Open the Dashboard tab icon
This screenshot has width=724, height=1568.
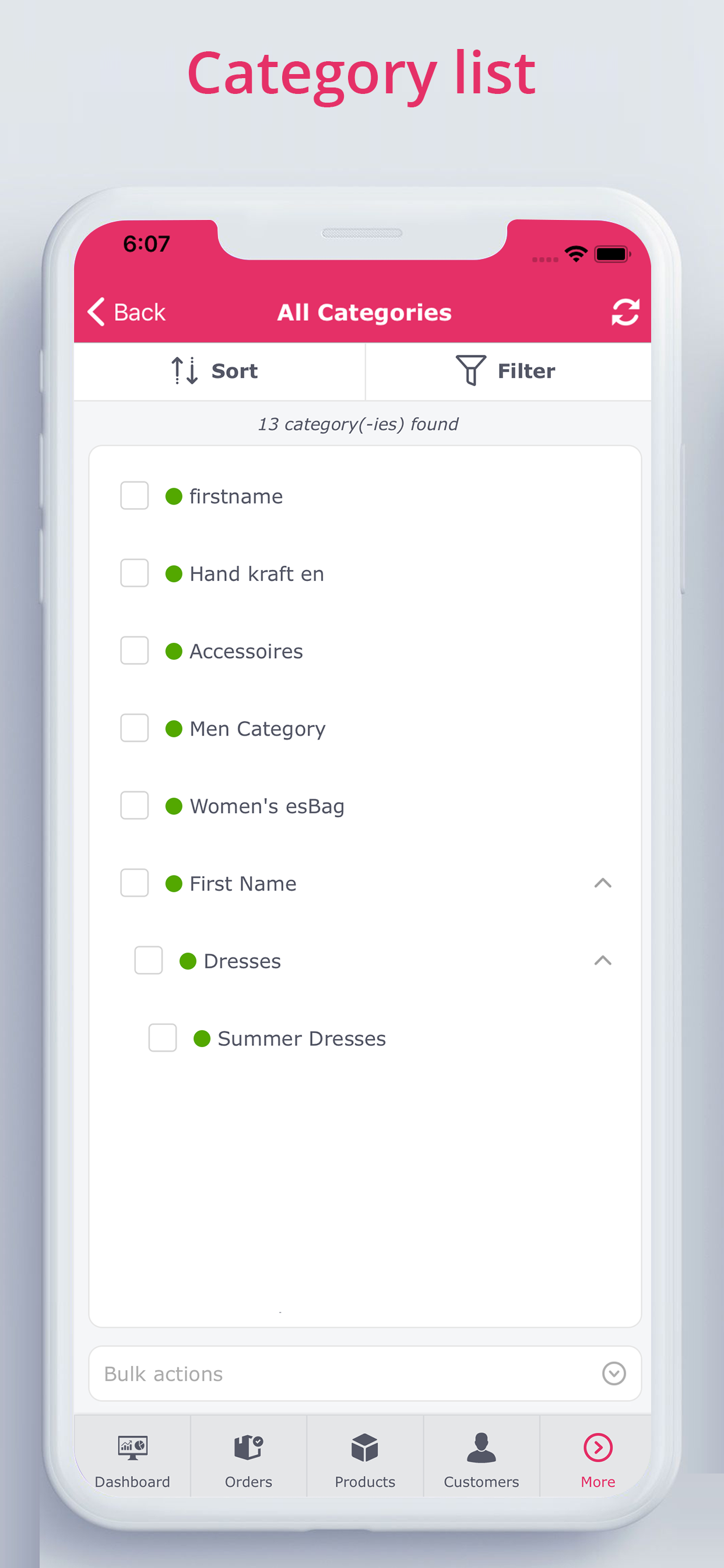point(132,1447)
